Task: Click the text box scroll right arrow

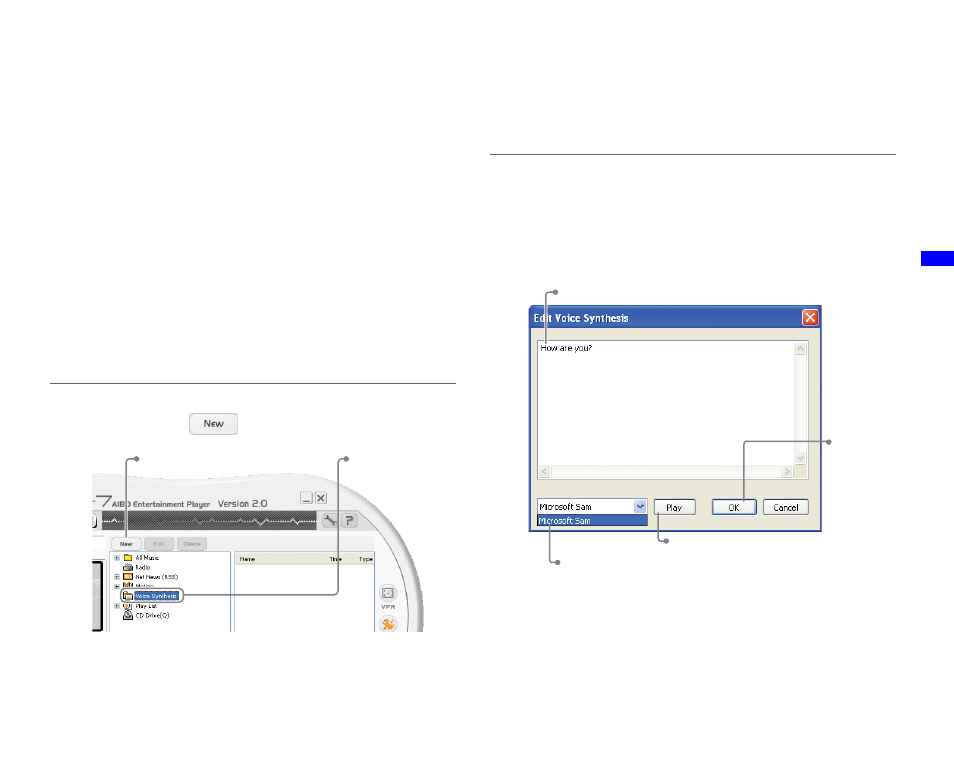Action: click(787, 472)
